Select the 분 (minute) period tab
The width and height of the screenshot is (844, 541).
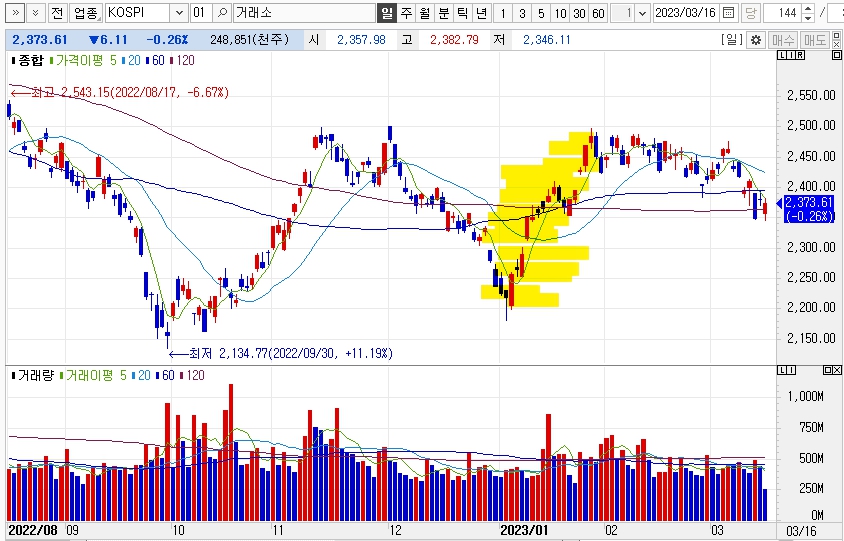point(444,13)
